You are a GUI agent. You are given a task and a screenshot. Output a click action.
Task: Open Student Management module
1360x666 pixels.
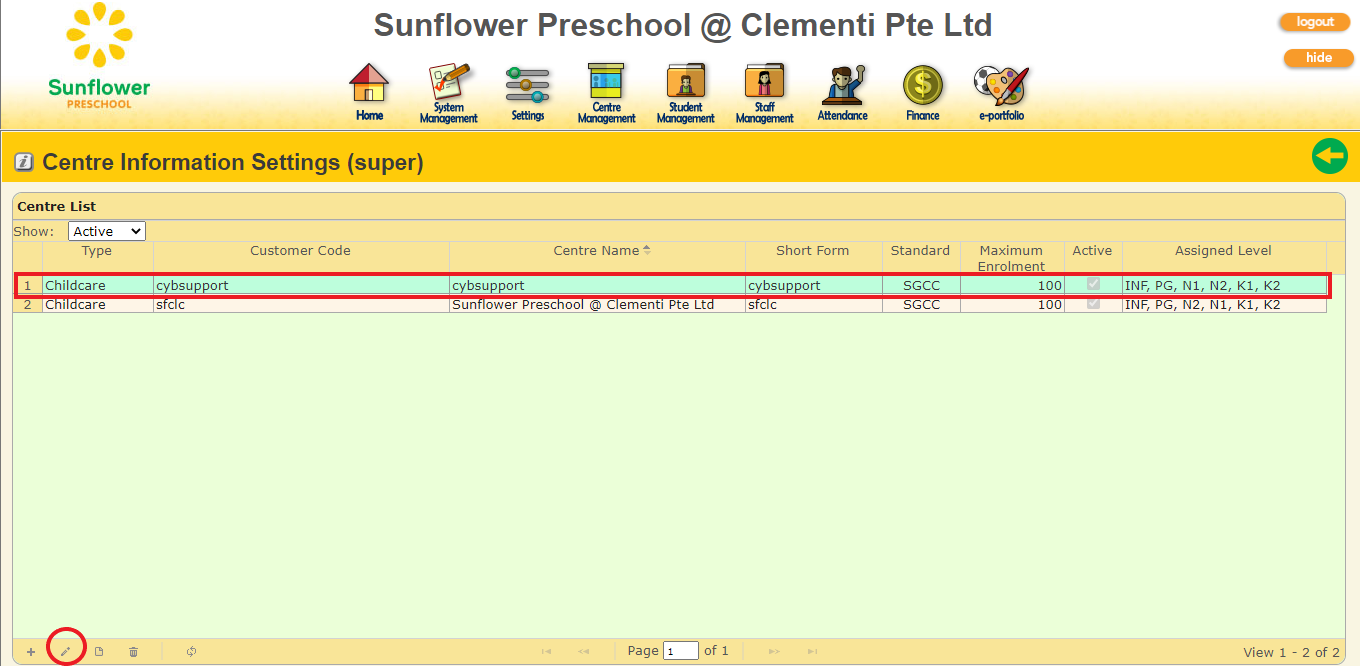click(685, 93)
